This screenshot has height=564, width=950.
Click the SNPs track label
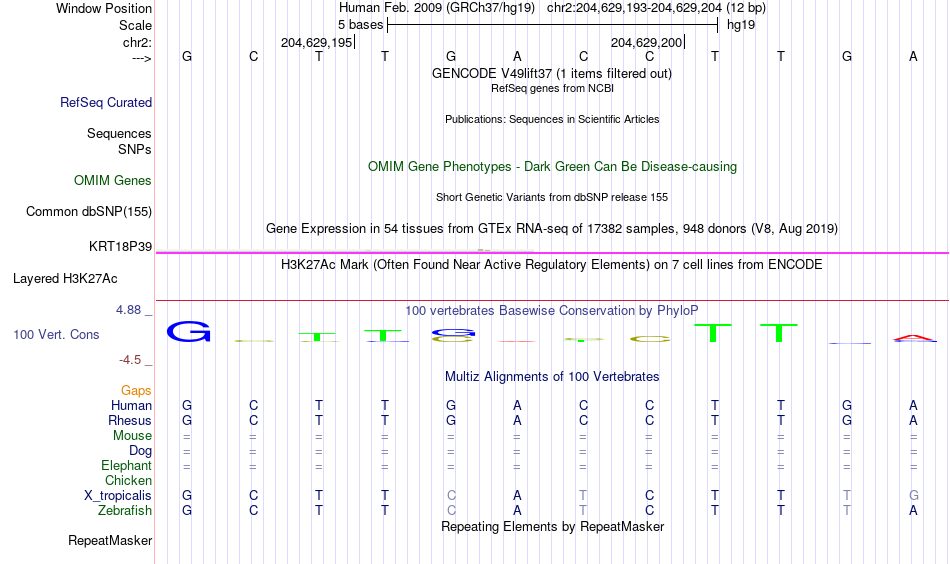pyautogui.click(x=135, y=149)
